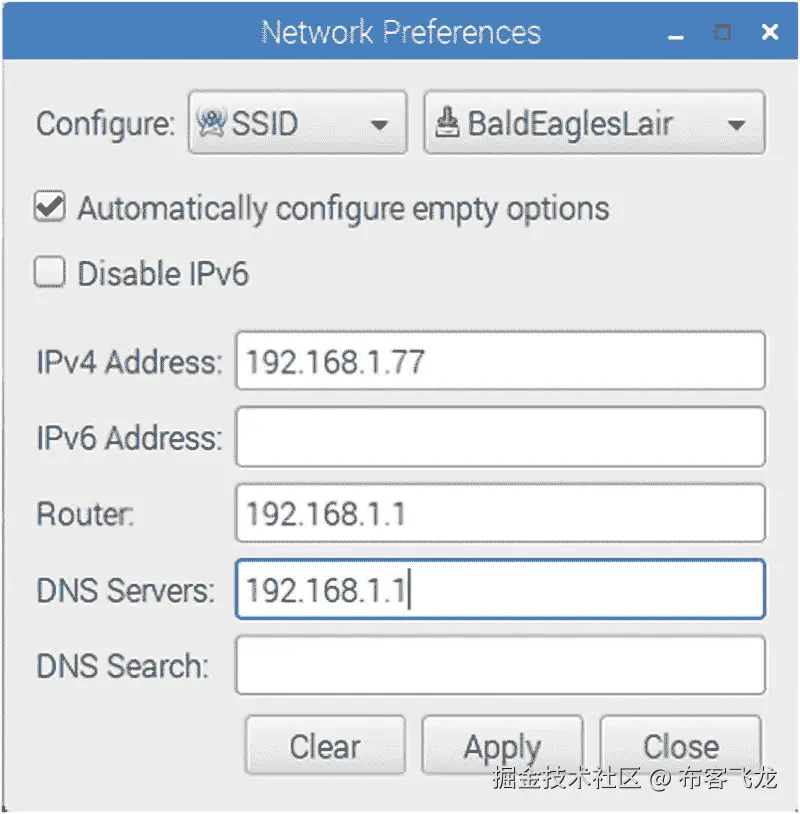800x814 pixels.
Task: Place cursor in the DNS Servers field
Action: [500, 590]
